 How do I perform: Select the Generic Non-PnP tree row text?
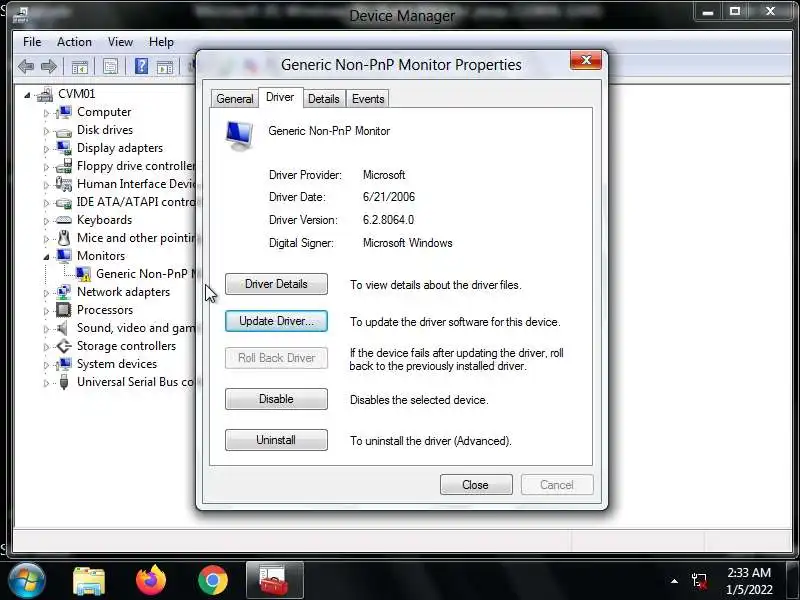click(x=146, y=274)
